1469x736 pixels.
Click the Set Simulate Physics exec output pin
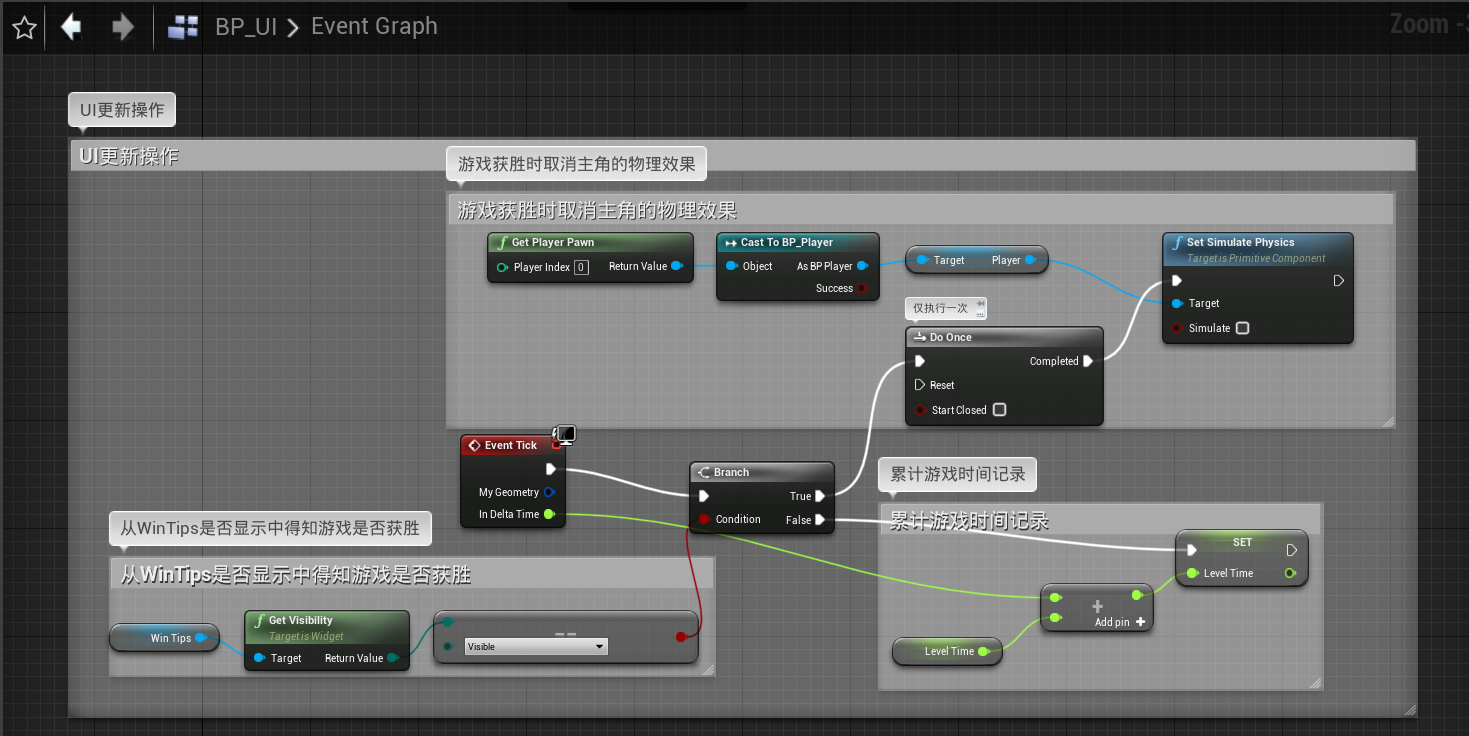click(x=1339, y=281)
